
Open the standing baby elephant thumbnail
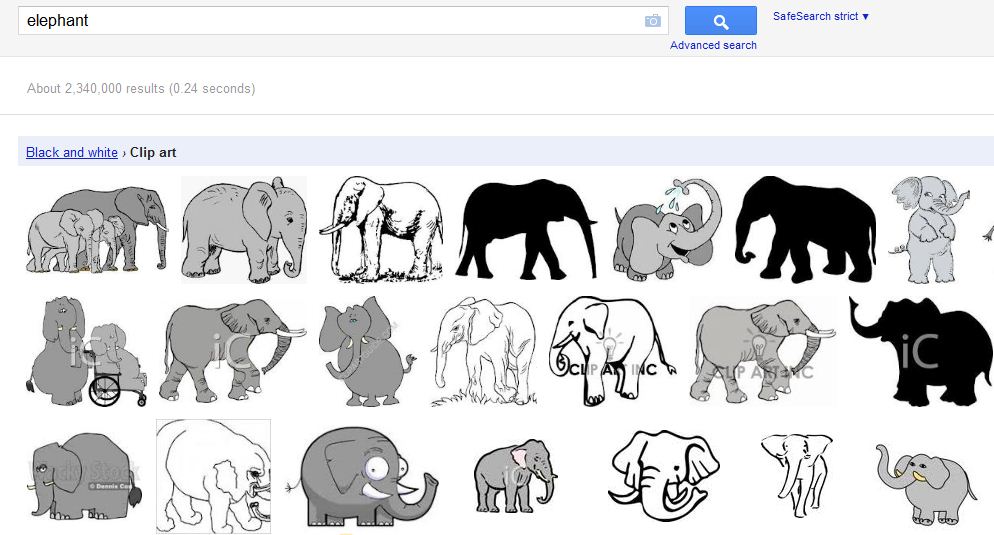(x=930, y=228)
